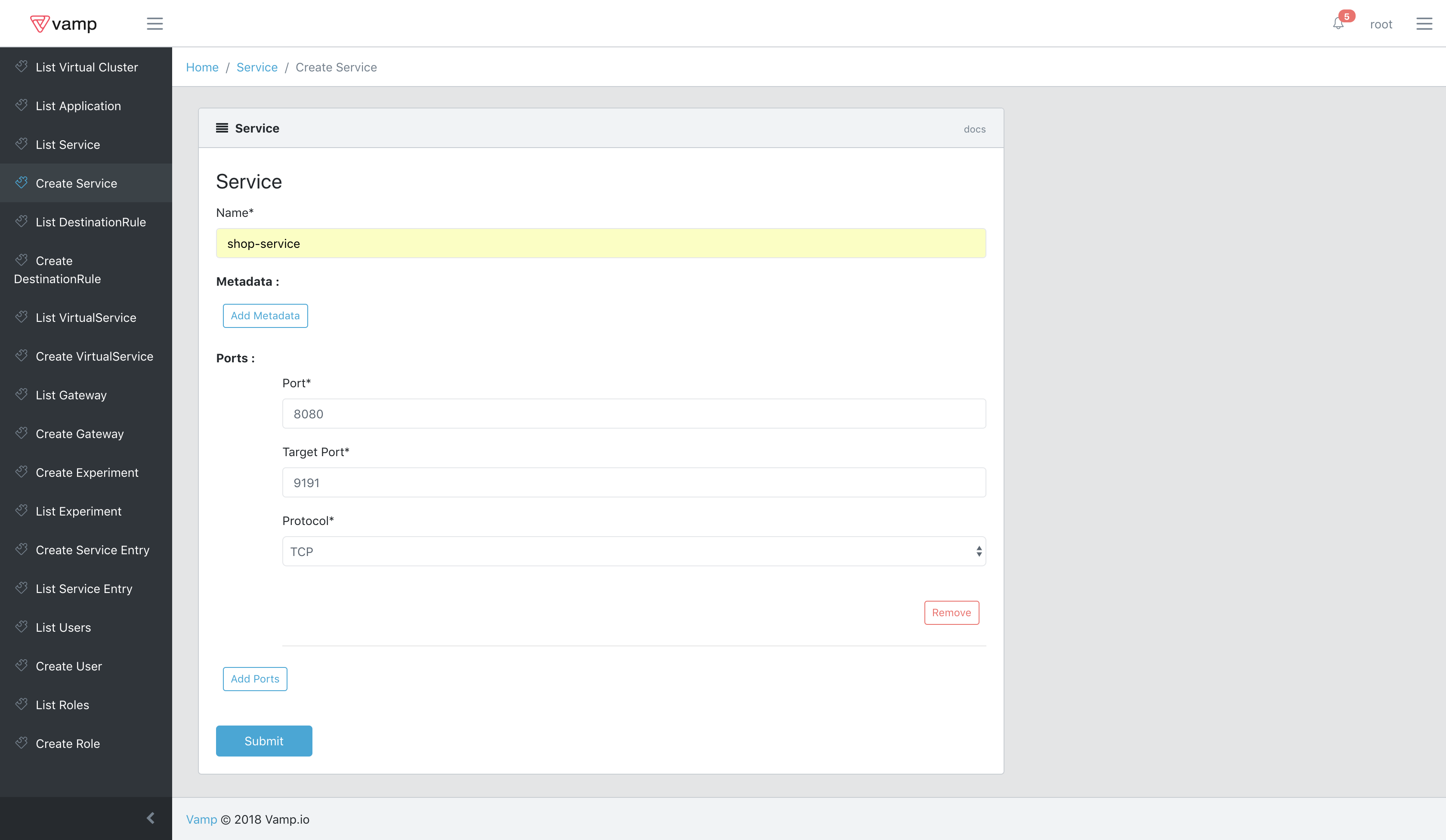
Task: Open the Protocol TCP dropdown
Action: tap(633, 551)
